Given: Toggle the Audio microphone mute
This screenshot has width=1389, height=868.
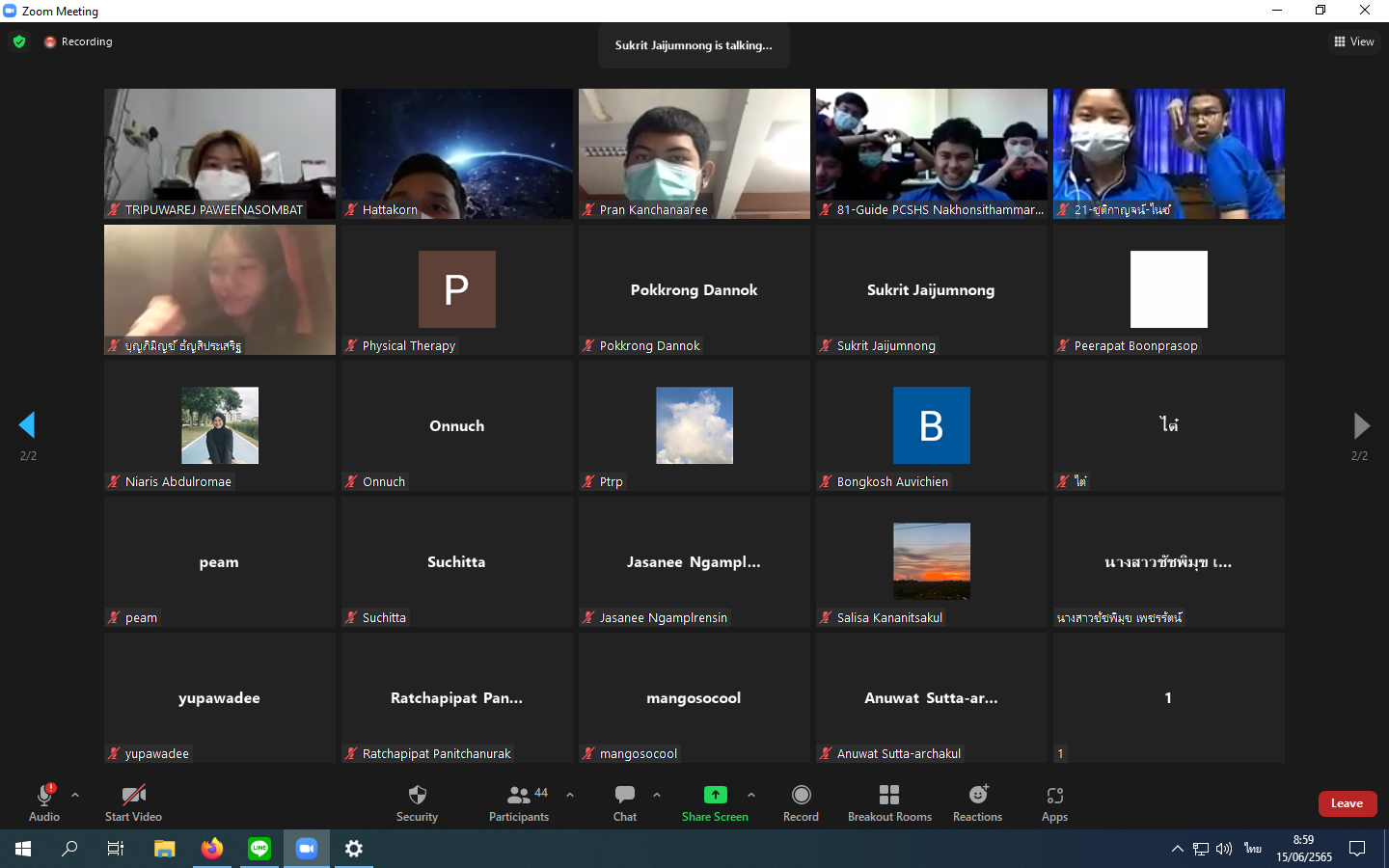Looking at the screenshot, I should tap(44, 795).
